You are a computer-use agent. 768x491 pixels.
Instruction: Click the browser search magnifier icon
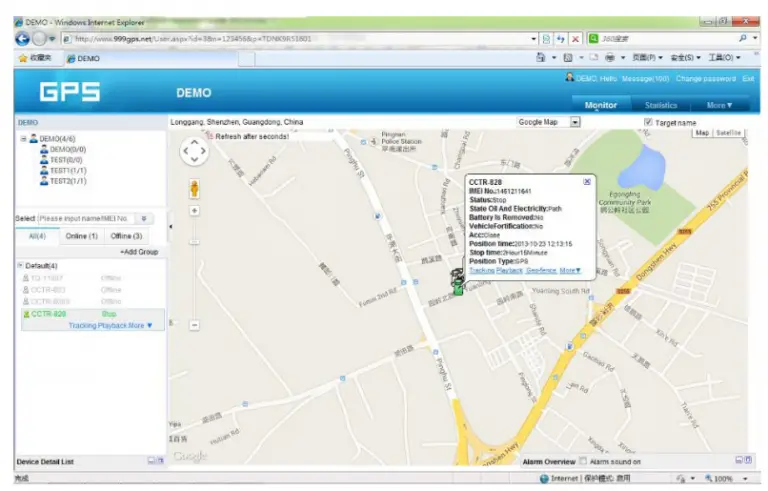click(743, 38)
